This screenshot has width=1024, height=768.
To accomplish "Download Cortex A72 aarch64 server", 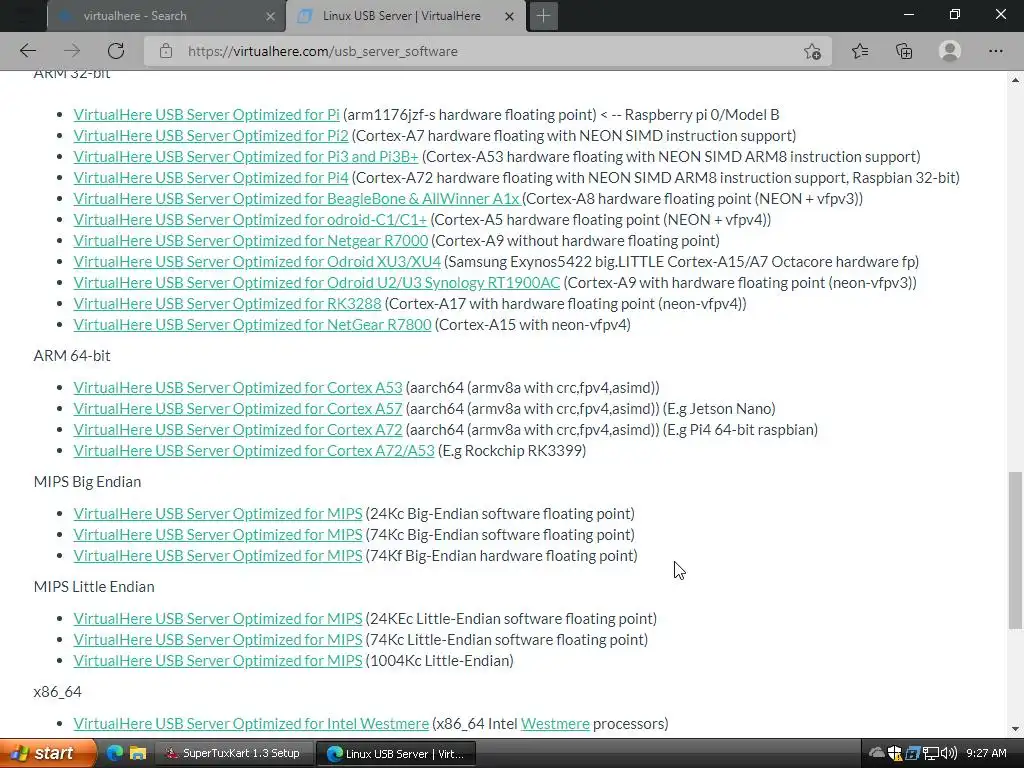I will pyautogui.click(x=238, y=429).
